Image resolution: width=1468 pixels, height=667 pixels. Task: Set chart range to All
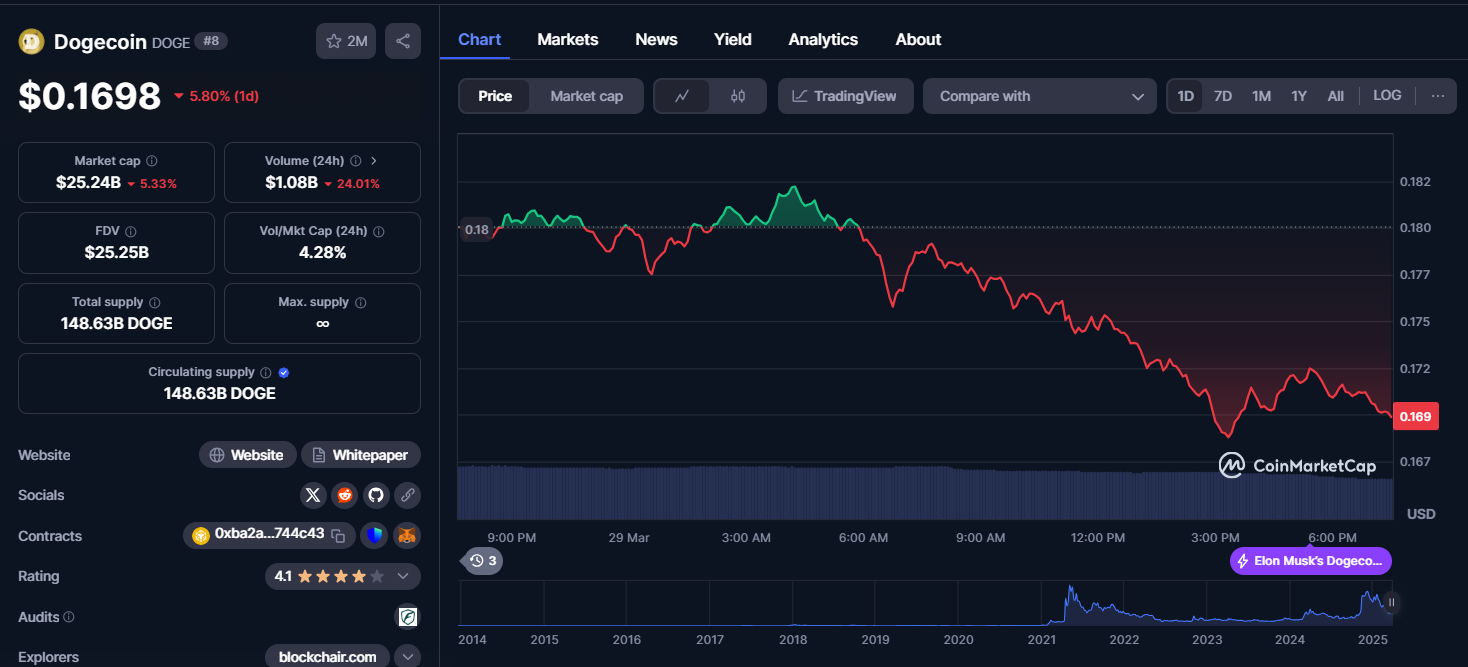click(x=1335, y=96)
